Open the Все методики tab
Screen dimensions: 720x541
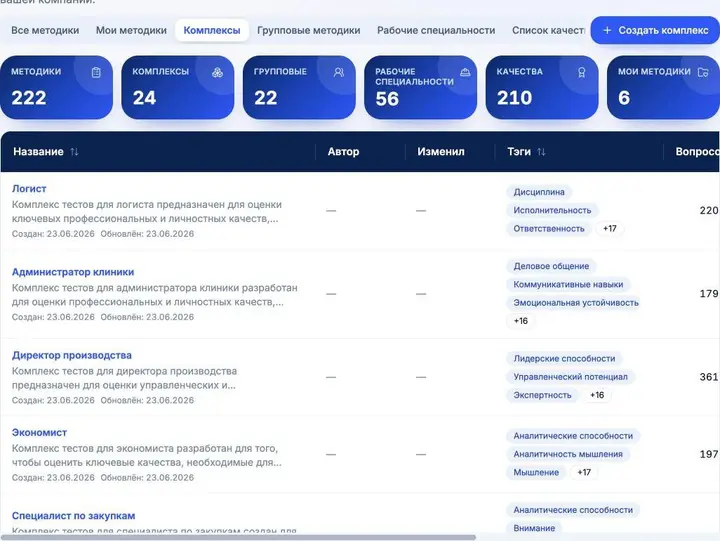pos(45,30)
